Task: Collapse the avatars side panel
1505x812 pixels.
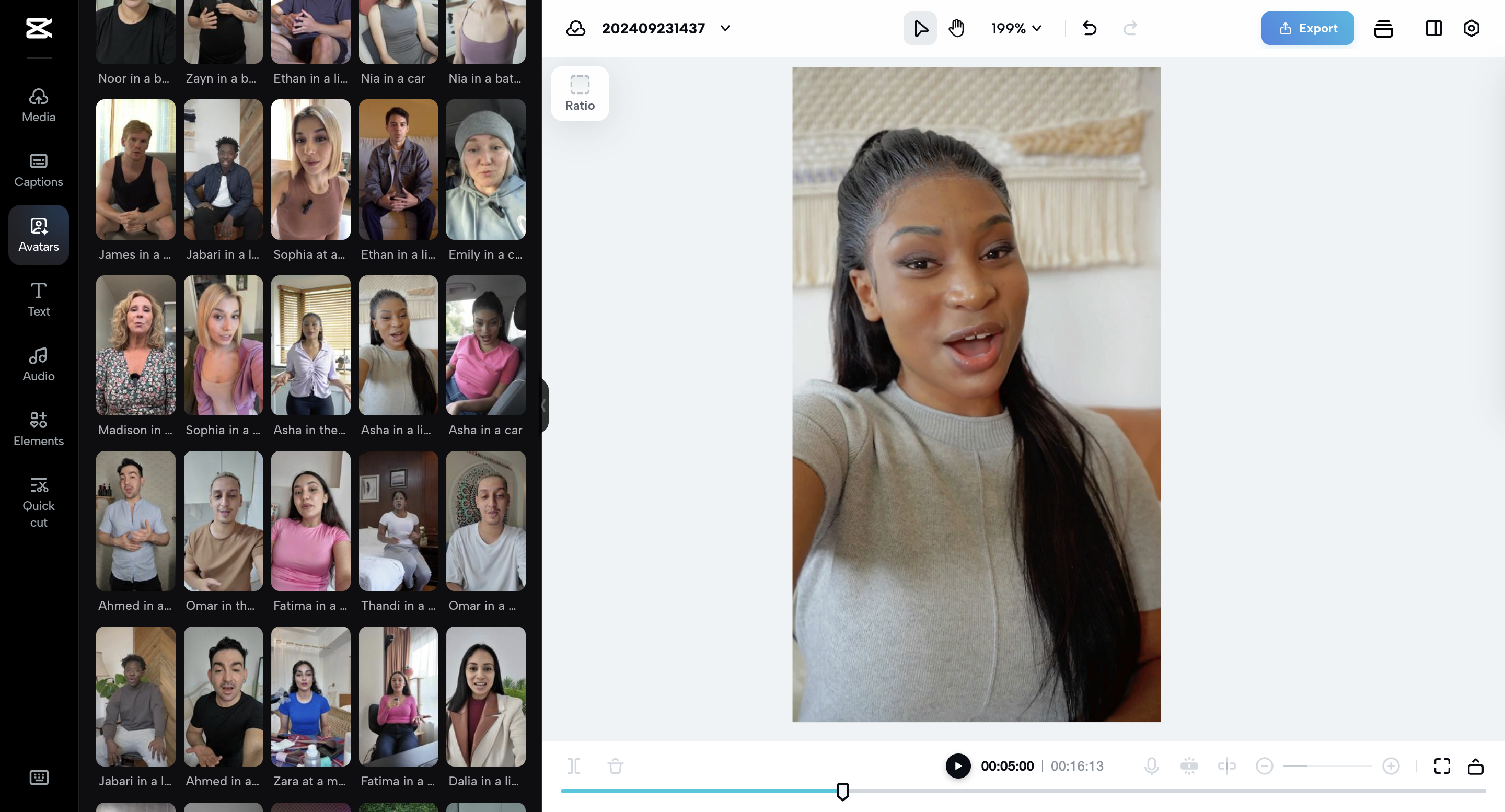Action: (543, 406)
